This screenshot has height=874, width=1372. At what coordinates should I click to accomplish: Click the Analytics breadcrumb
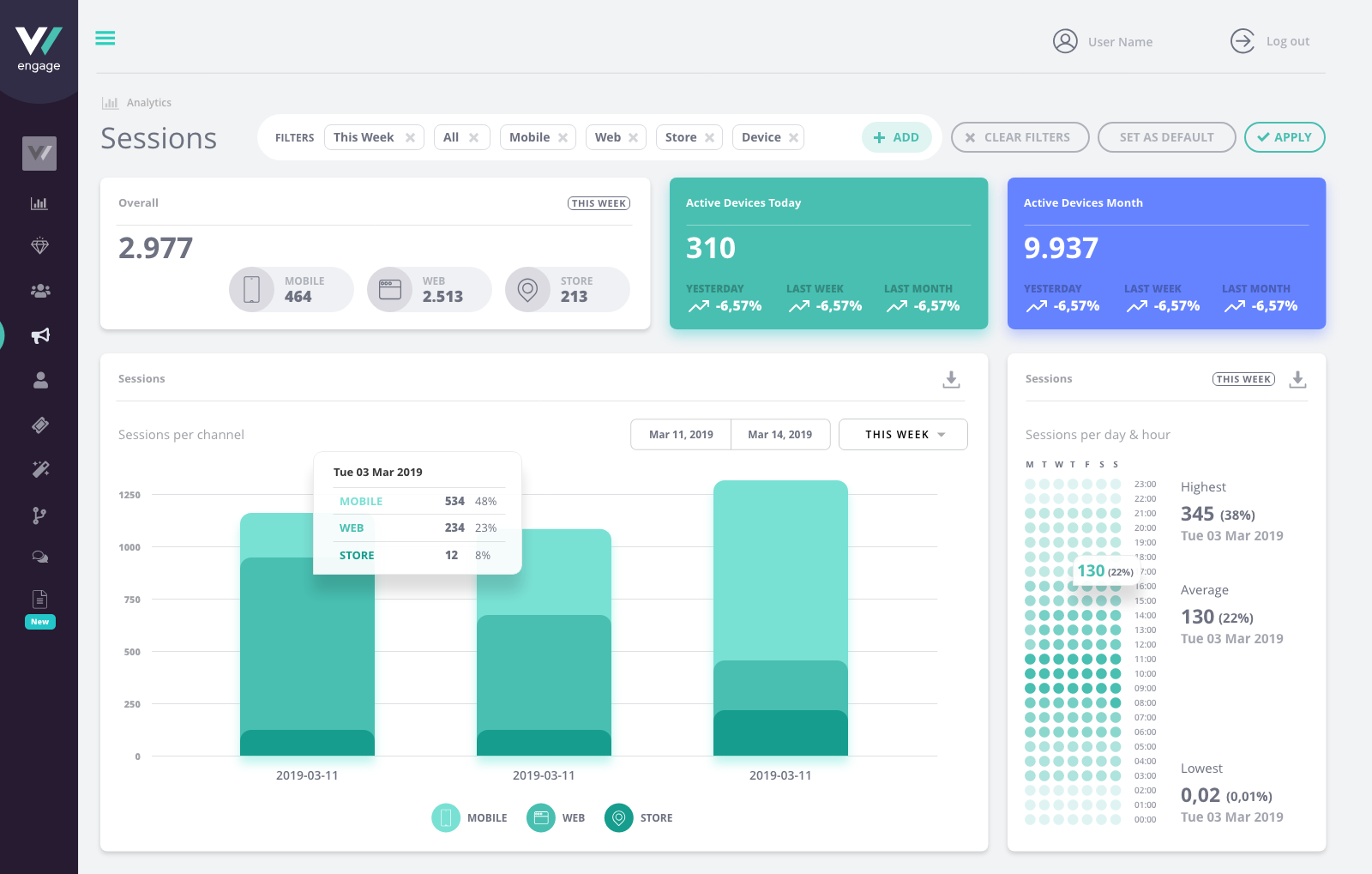tap(149, 103)
